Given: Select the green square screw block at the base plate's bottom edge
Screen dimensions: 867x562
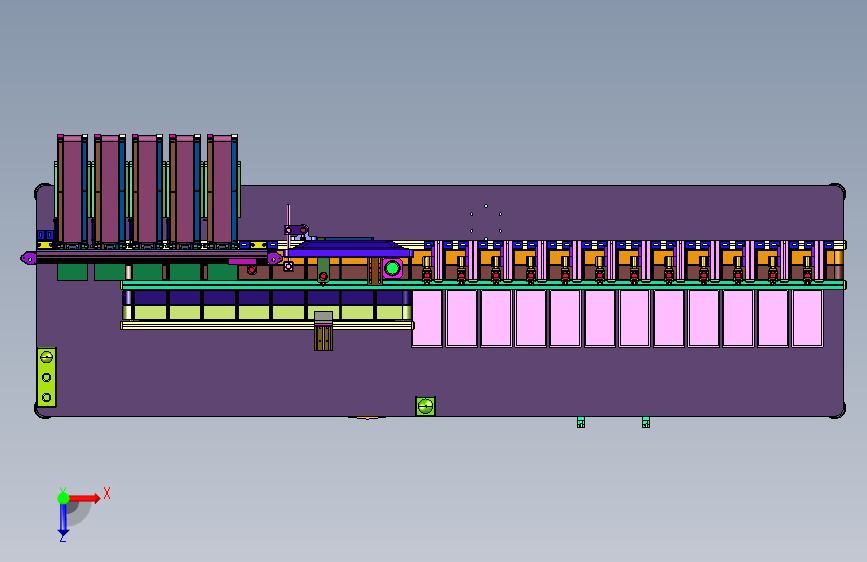Looking at the screenshot, I should (425, 406).
